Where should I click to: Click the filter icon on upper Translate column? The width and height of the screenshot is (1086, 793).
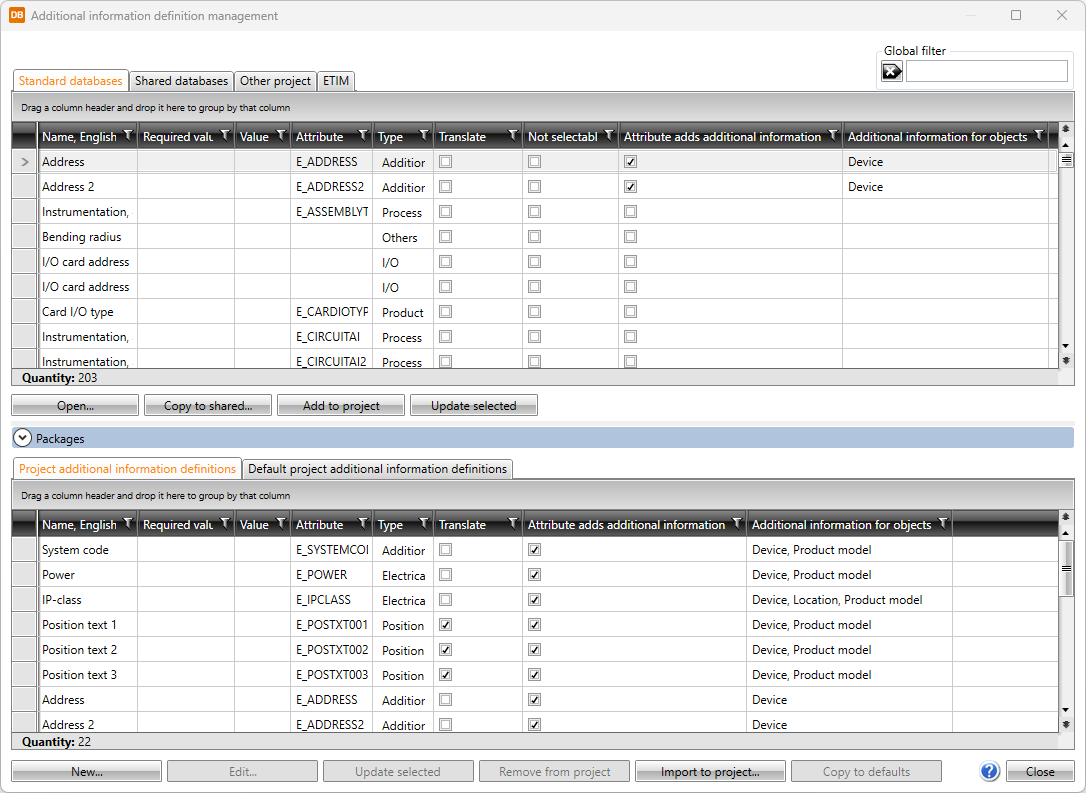point(512,136)
